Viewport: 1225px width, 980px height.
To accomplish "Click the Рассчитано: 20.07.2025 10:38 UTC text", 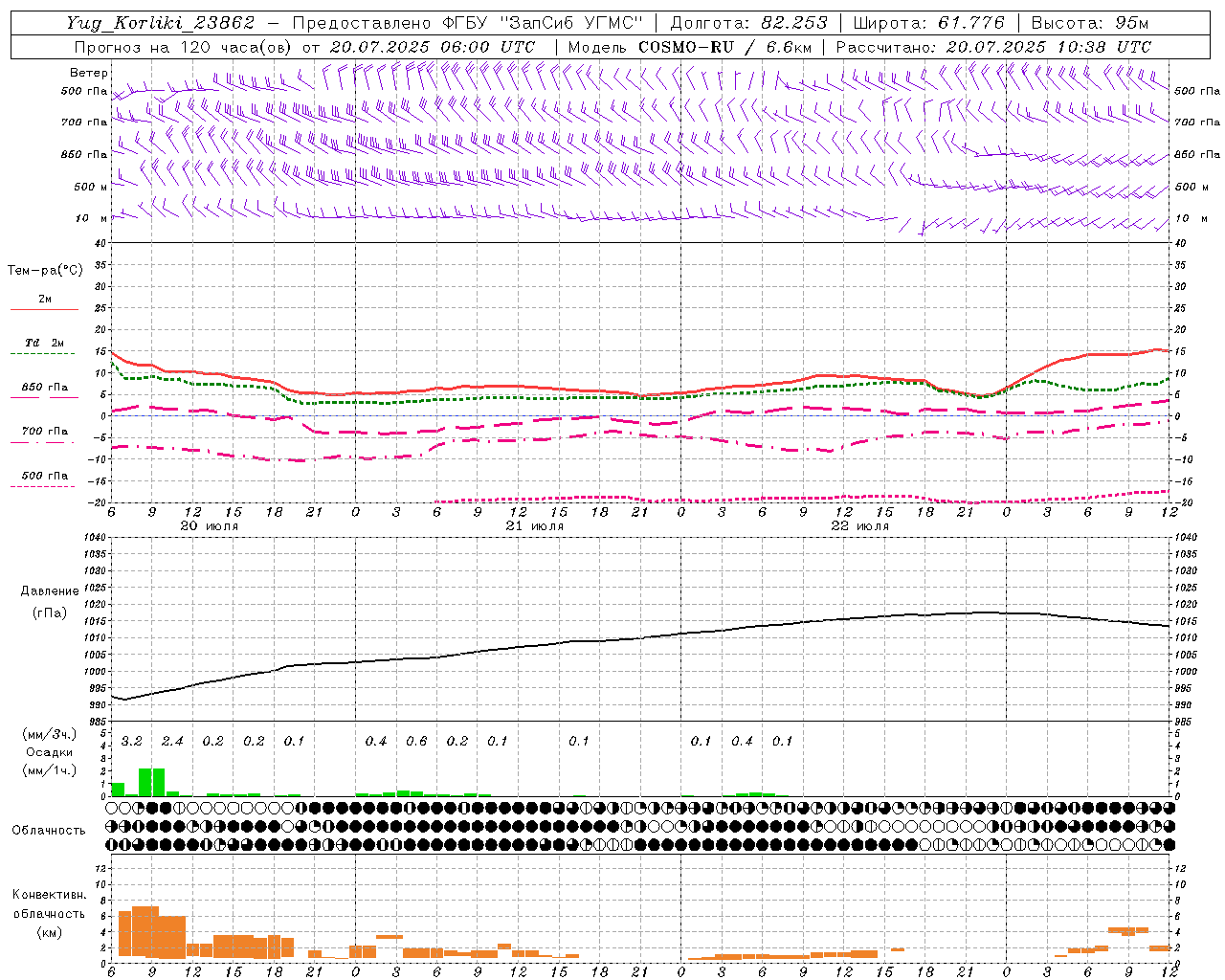I will [993, 47].
